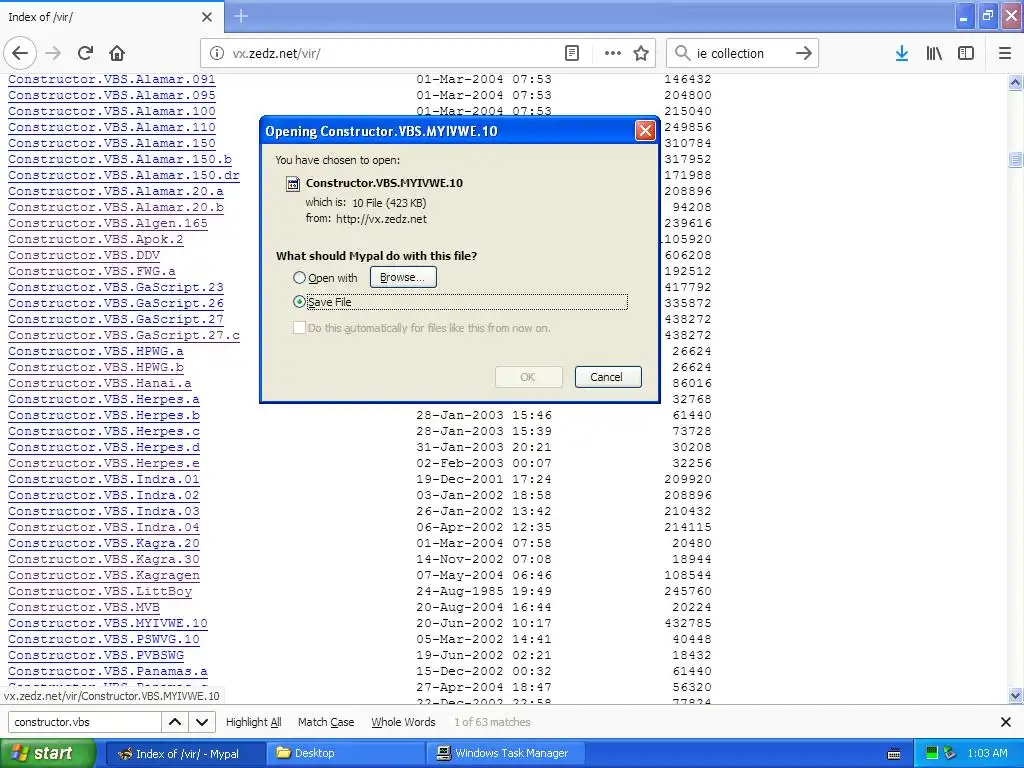
Task: Switch to Windows Task Manager taskbar item
Action: [506, 754]
